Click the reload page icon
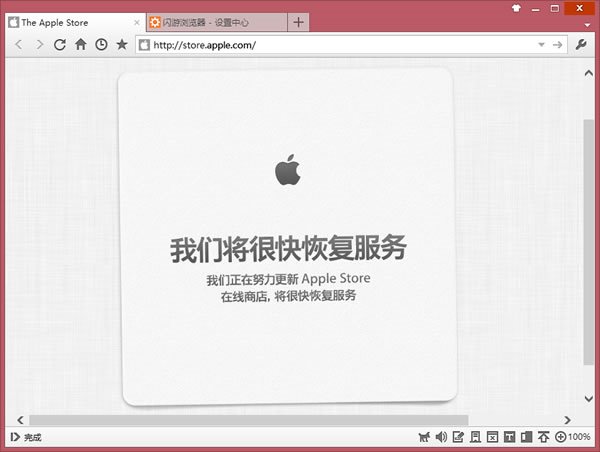Viewport: 600px width, 452px height. [60, 44]
